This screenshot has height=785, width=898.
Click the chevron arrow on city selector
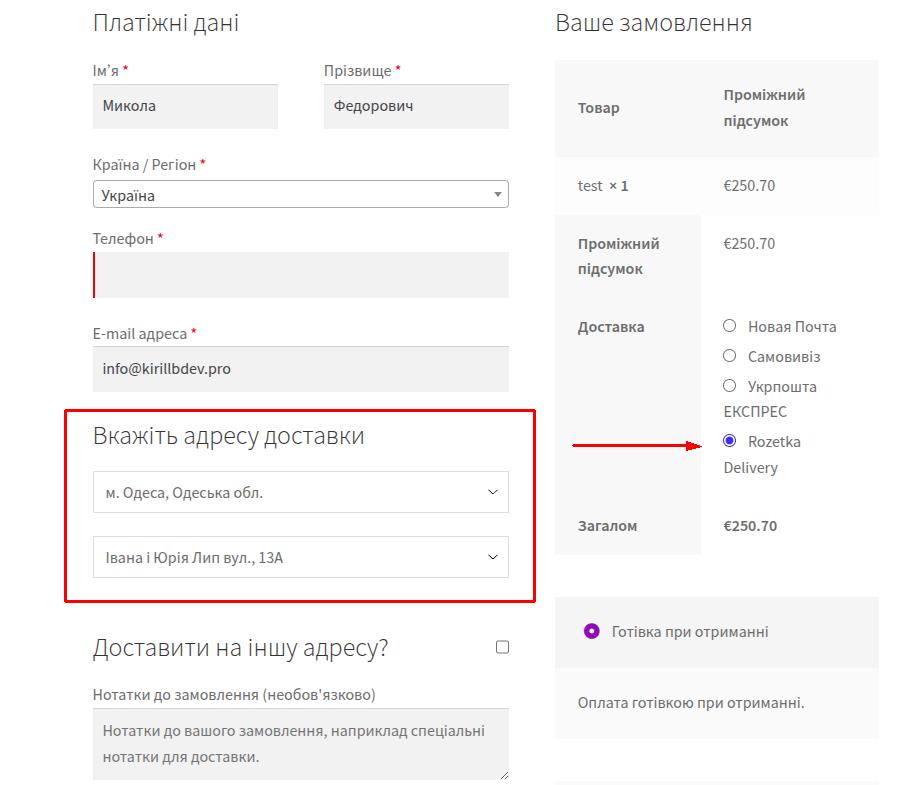(x=492, y=492)
